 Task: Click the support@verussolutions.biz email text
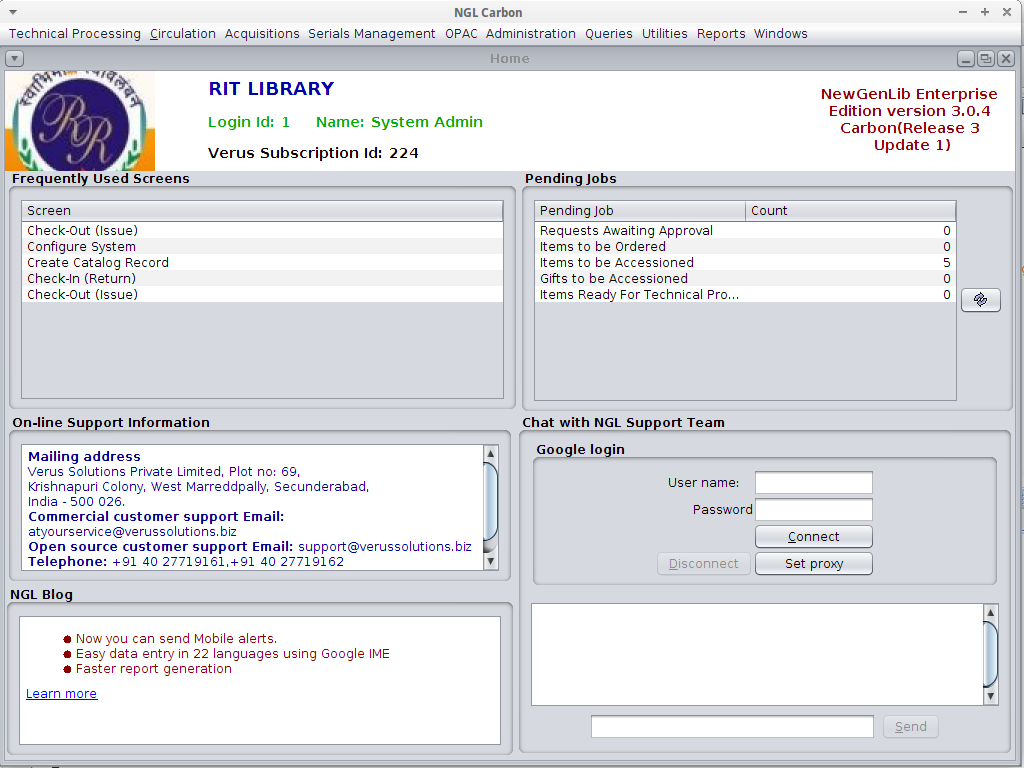point(385,547)
